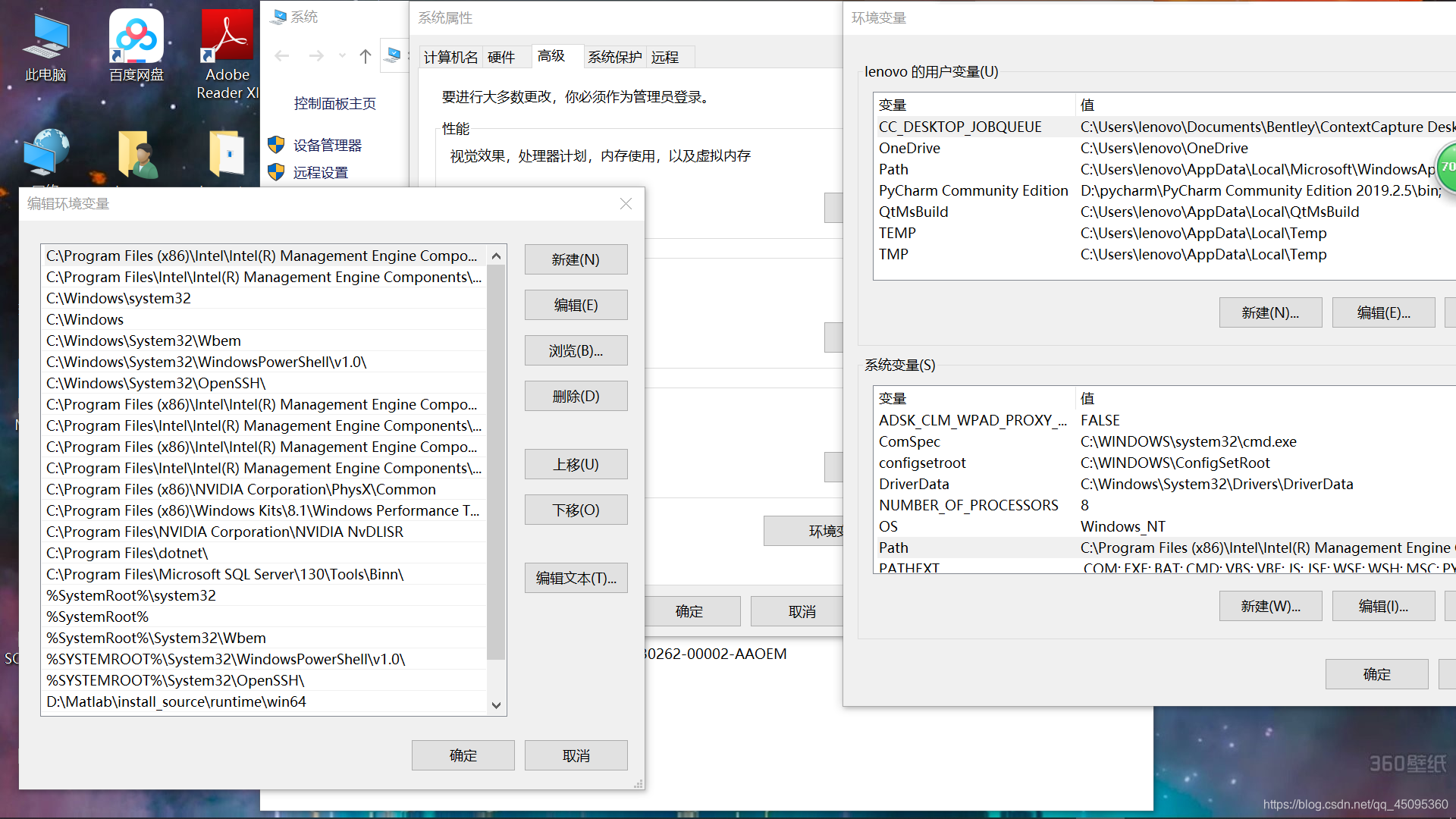Click the path list scrollbar thumb
This screenshot has width=1456, height=819.
496,463
